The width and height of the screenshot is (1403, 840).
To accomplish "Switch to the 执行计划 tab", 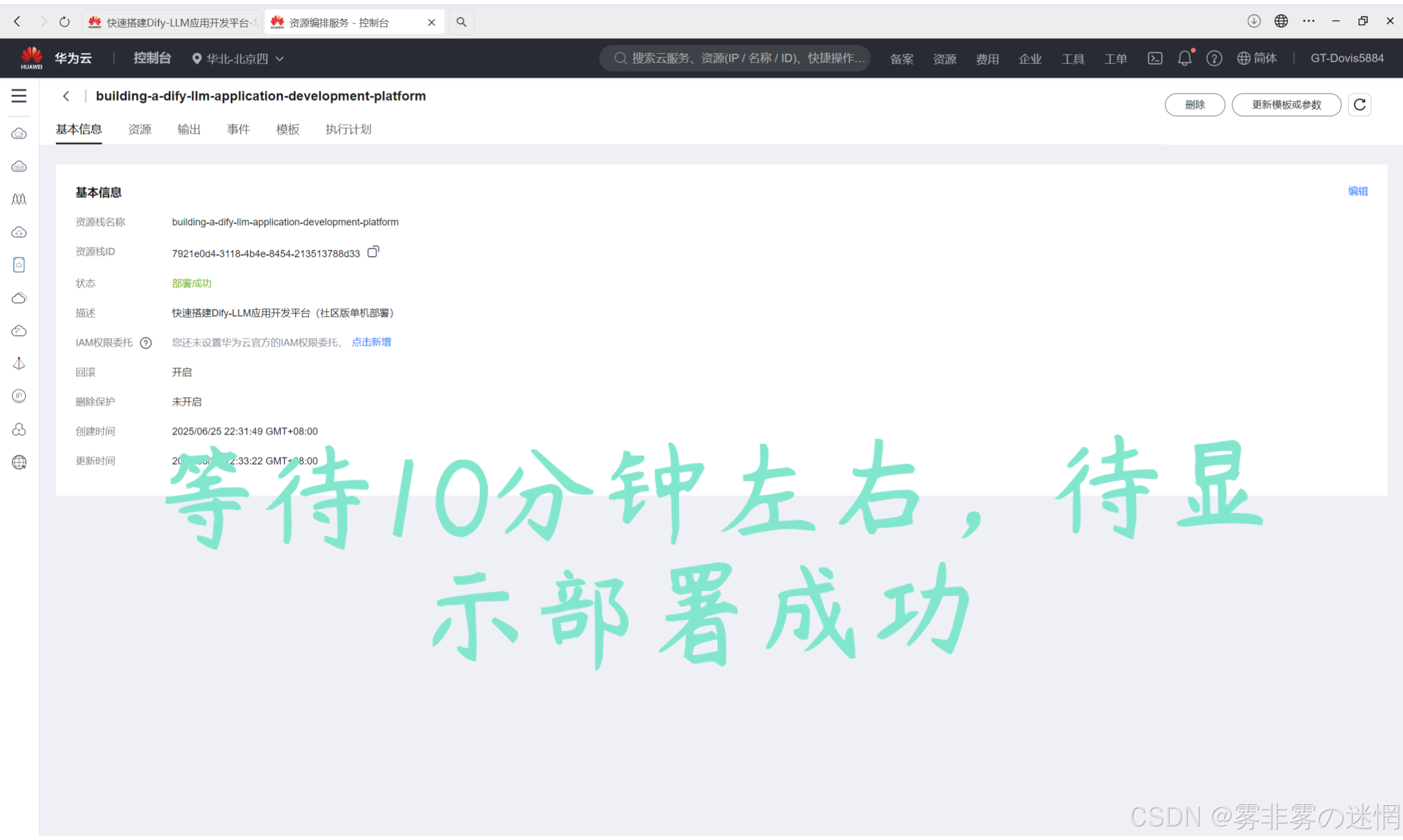I will point(348,130).
